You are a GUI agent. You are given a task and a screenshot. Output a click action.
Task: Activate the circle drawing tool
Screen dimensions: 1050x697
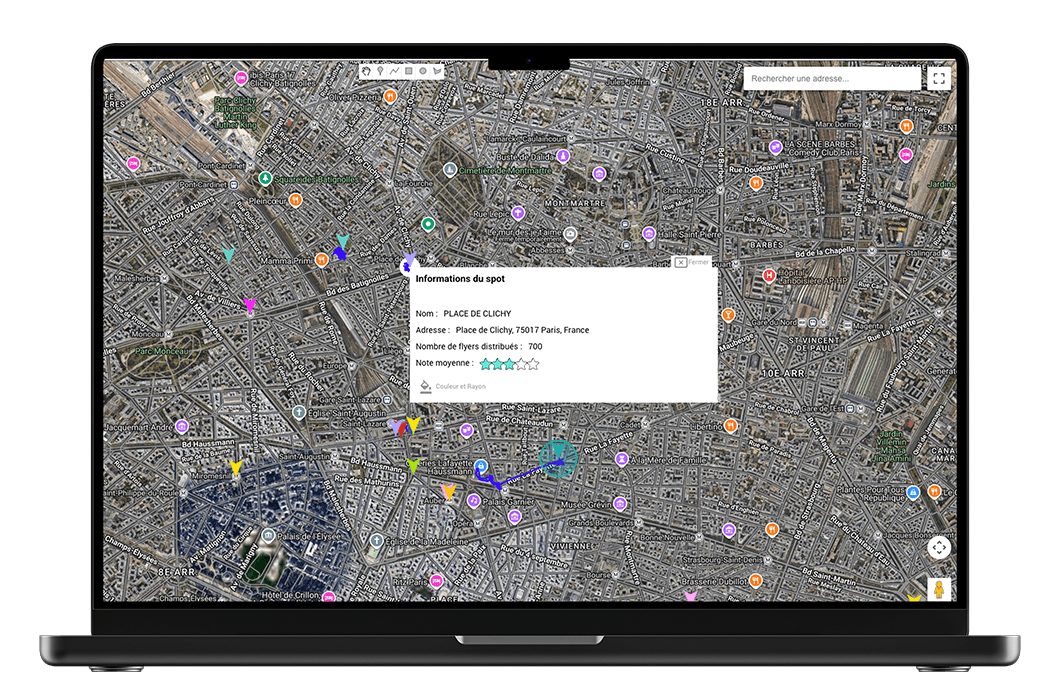pyautogui.click(x=423, y=71)
